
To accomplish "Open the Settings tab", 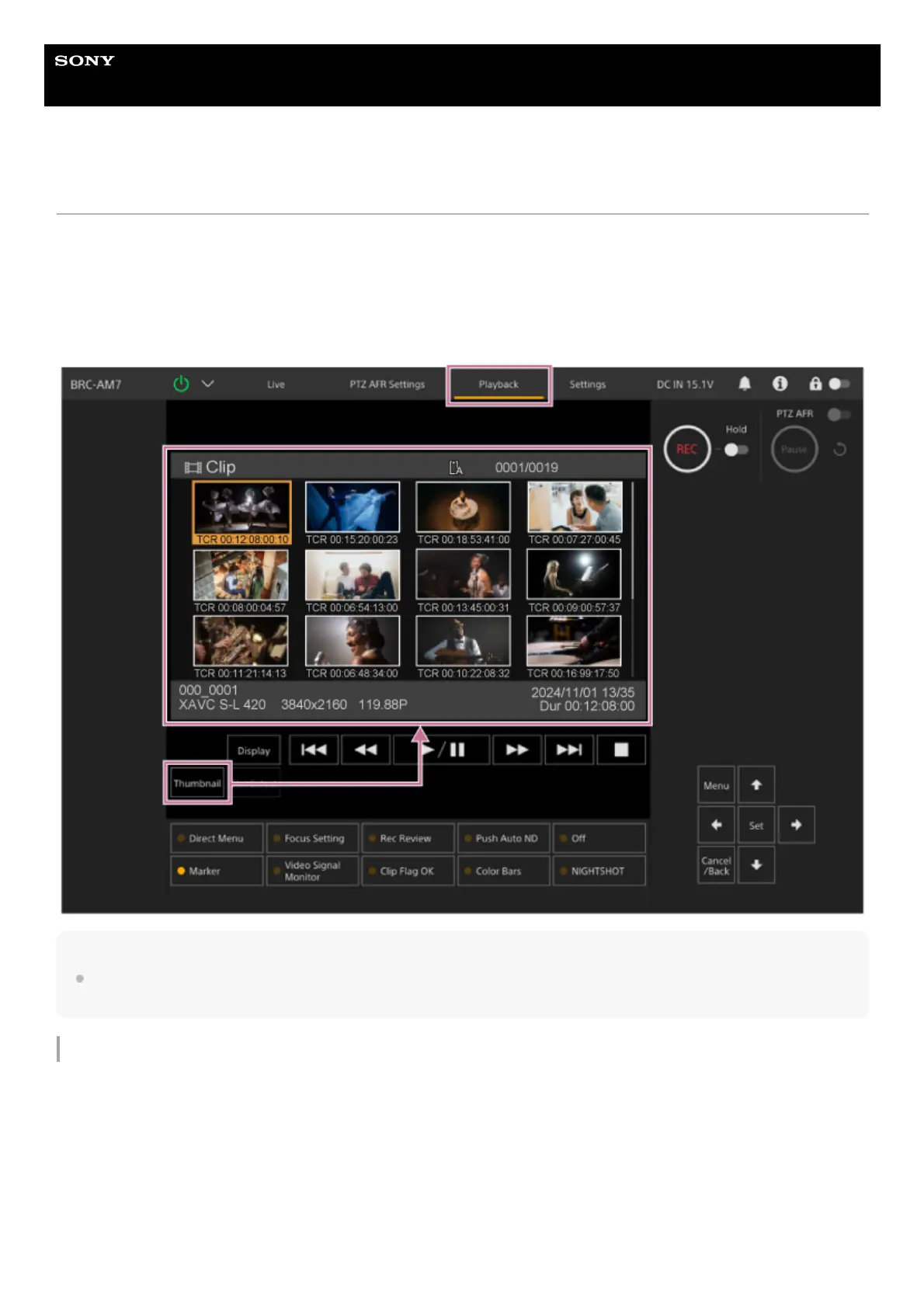I will pyautogui.click(x=587, y=384).
